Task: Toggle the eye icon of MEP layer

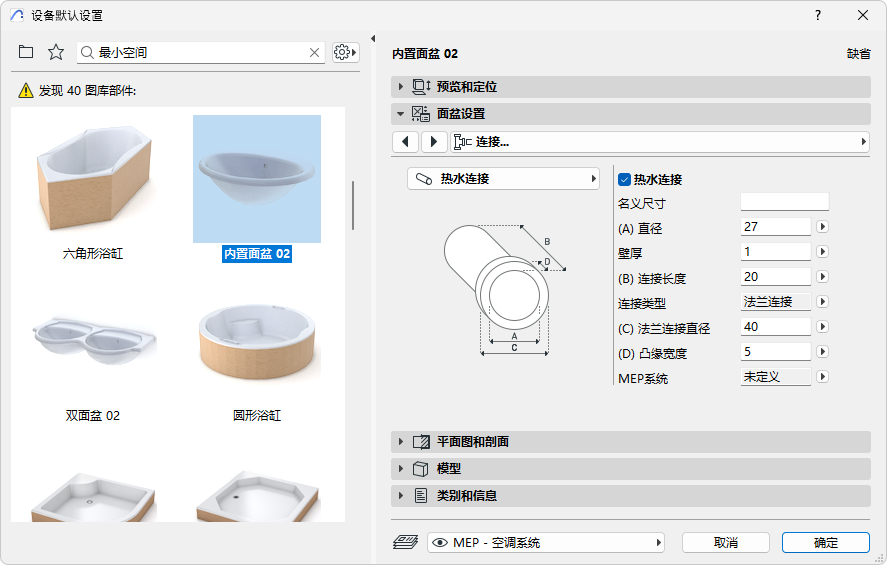Action: pos(440,543)
